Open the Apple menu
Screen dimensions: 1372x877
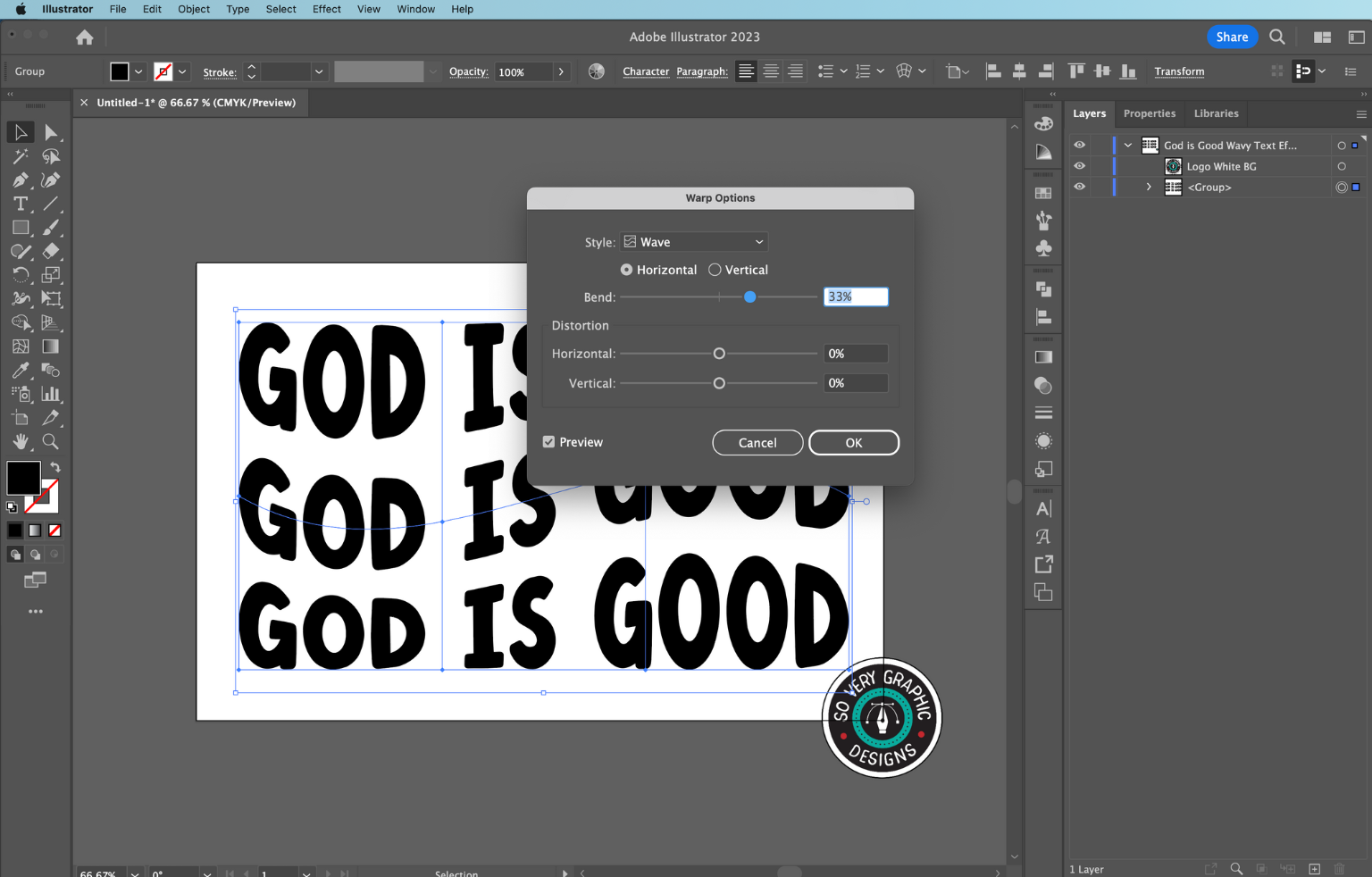[x=21, y=9]
